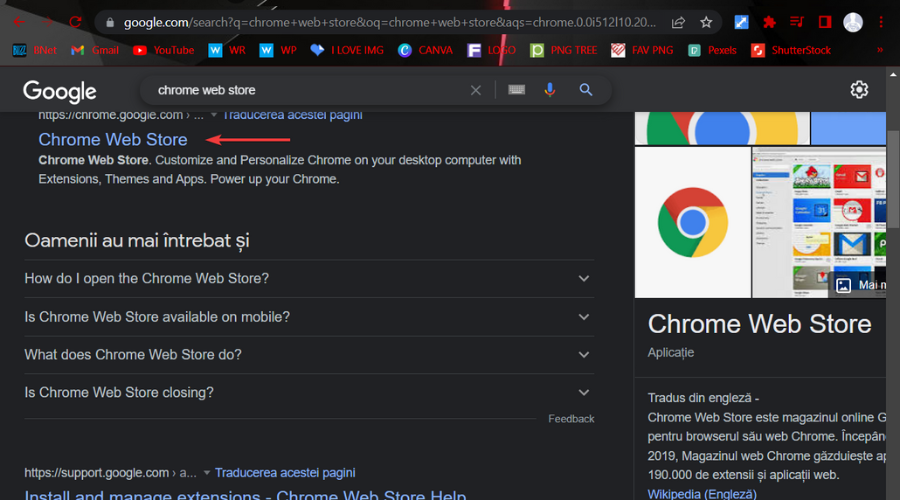Screen dimensions: 900x500
Task: Share this page using the share icon
Action: 678,22
